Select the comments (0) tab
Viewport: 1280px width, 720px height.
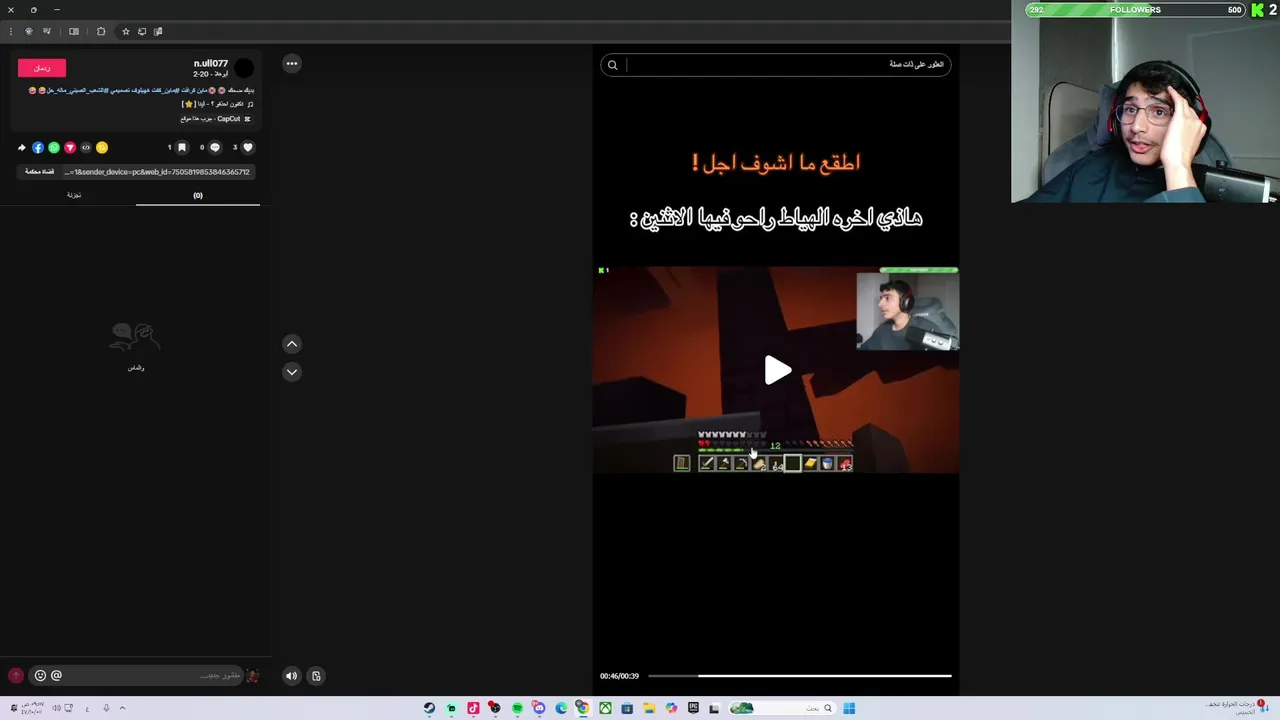click(198, 195)
